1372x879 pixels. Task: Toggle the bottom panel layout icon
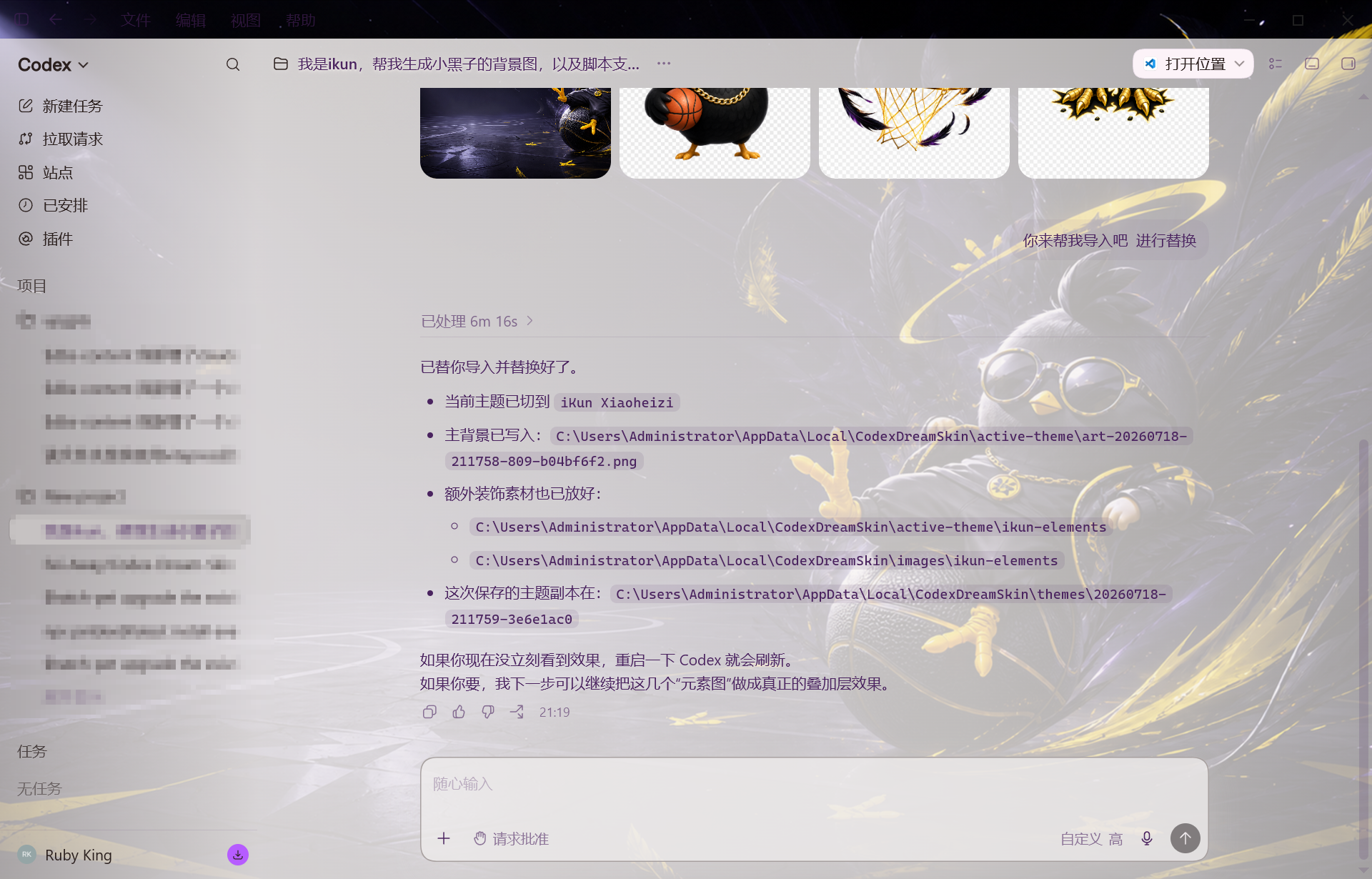[1312, 64]
